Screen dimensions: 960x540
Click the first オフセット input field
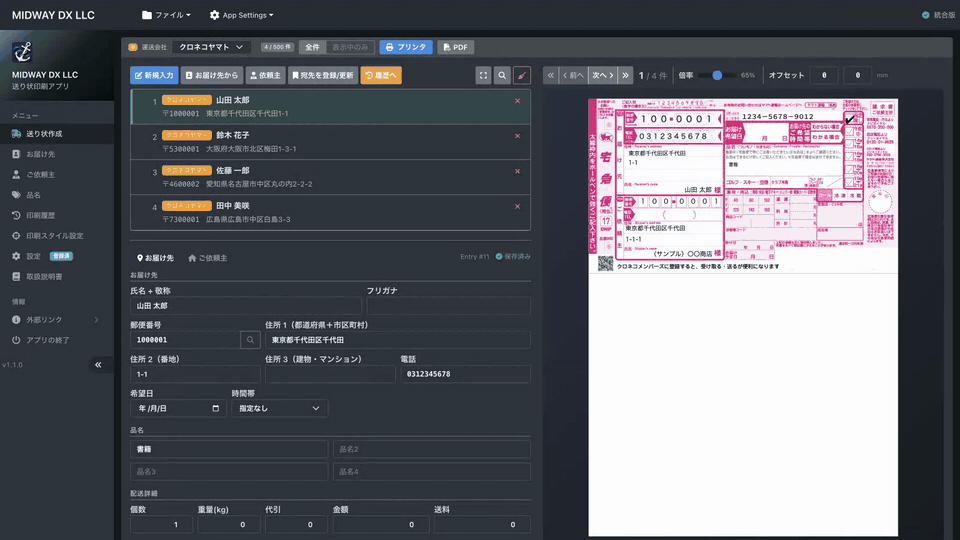click(824, 75)
